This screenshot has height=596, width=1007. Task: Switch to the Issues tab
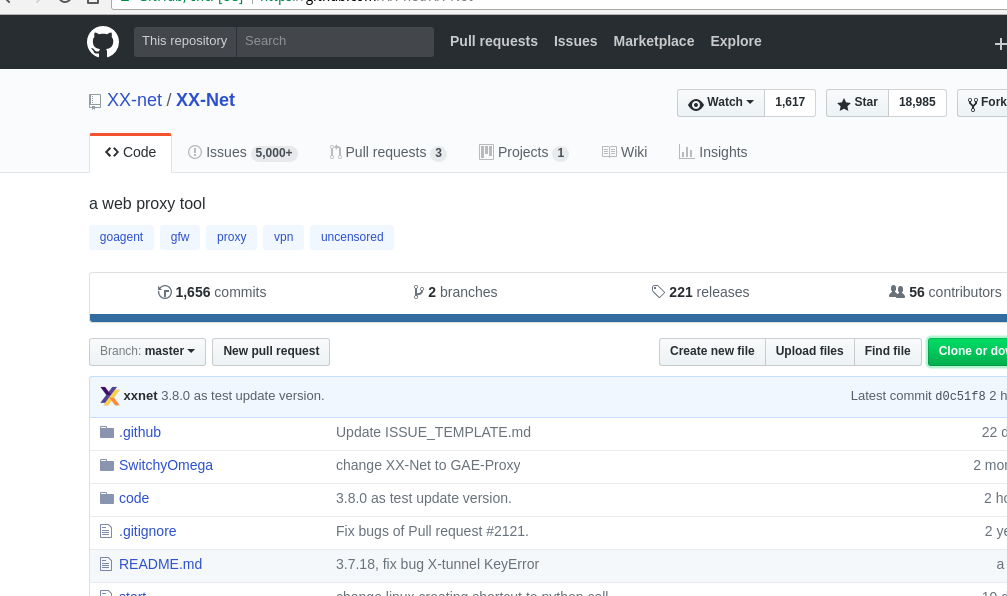click(x=242, y=153)
